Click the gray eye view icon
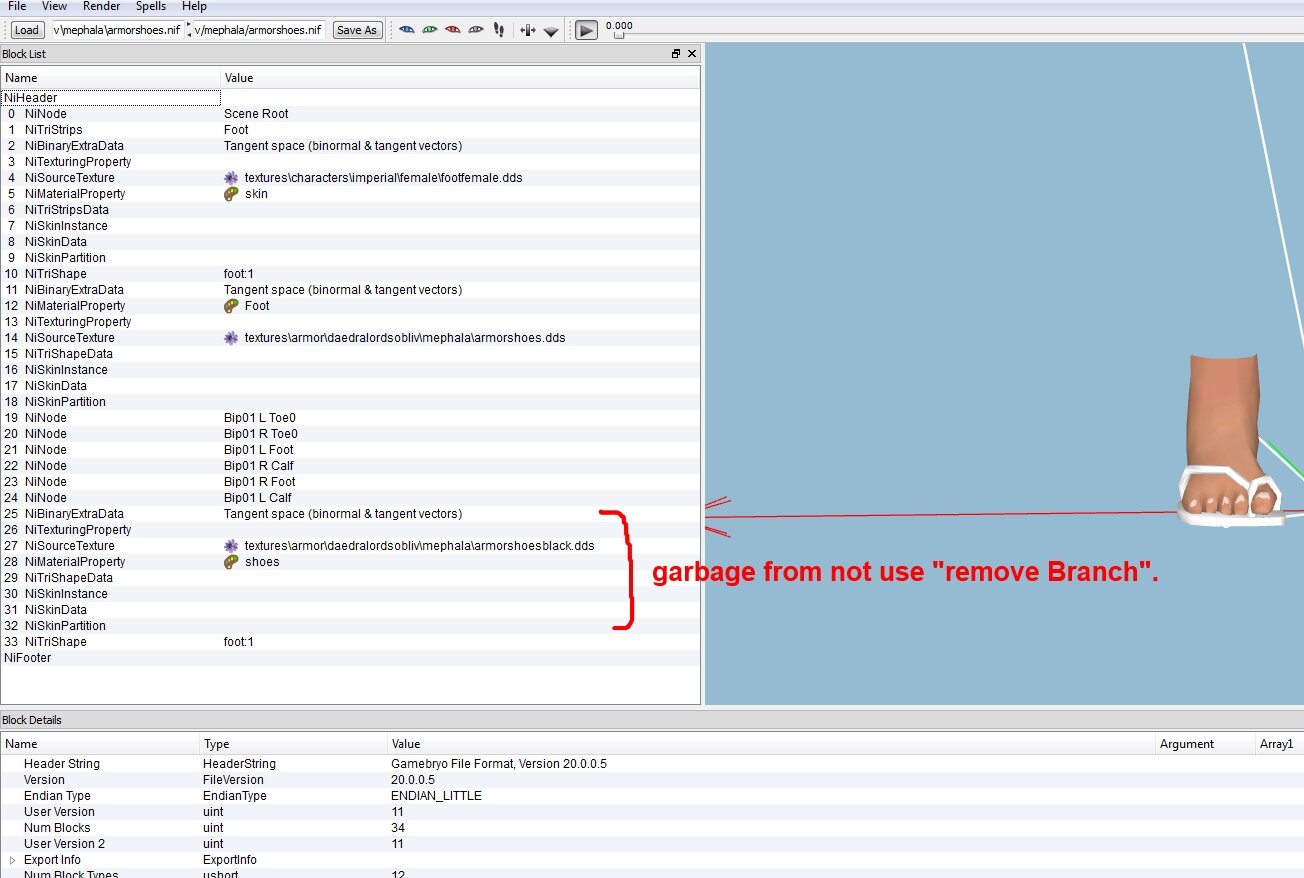 (x=476, y=30)
